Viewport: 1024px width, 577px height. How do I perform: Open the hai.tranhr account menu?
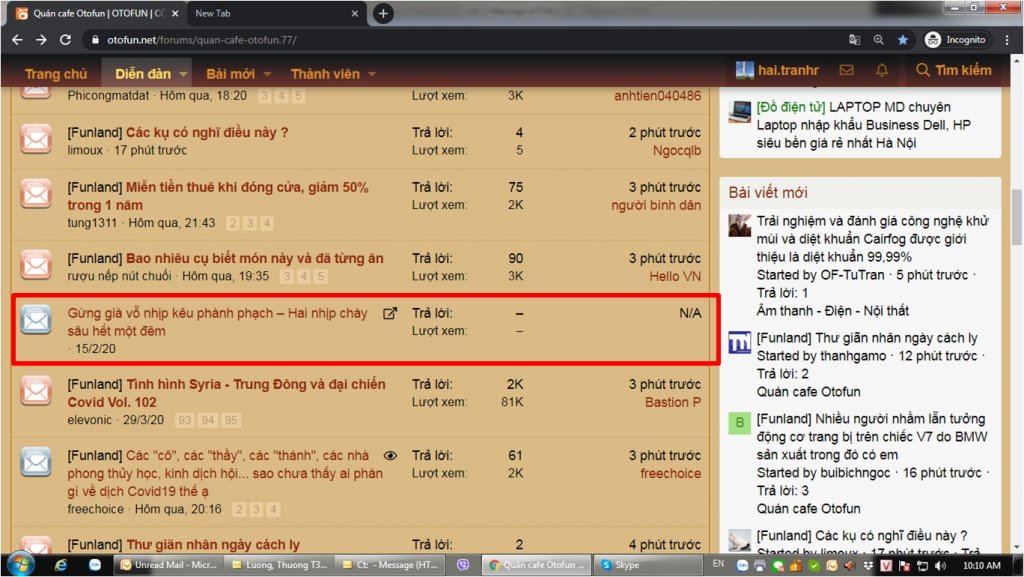(777, 70)
